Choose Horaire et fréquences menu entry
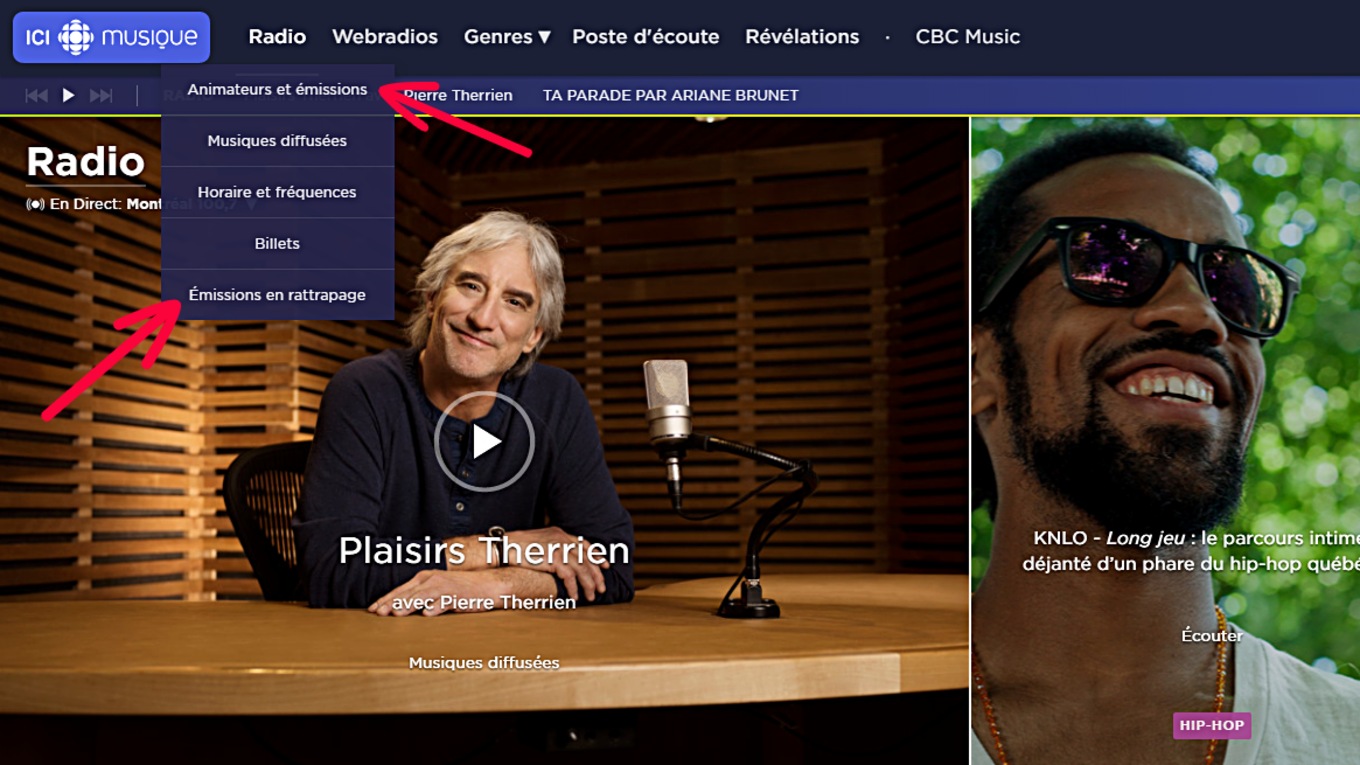Viewport: 1360px width, 765px height. (278, 192)
